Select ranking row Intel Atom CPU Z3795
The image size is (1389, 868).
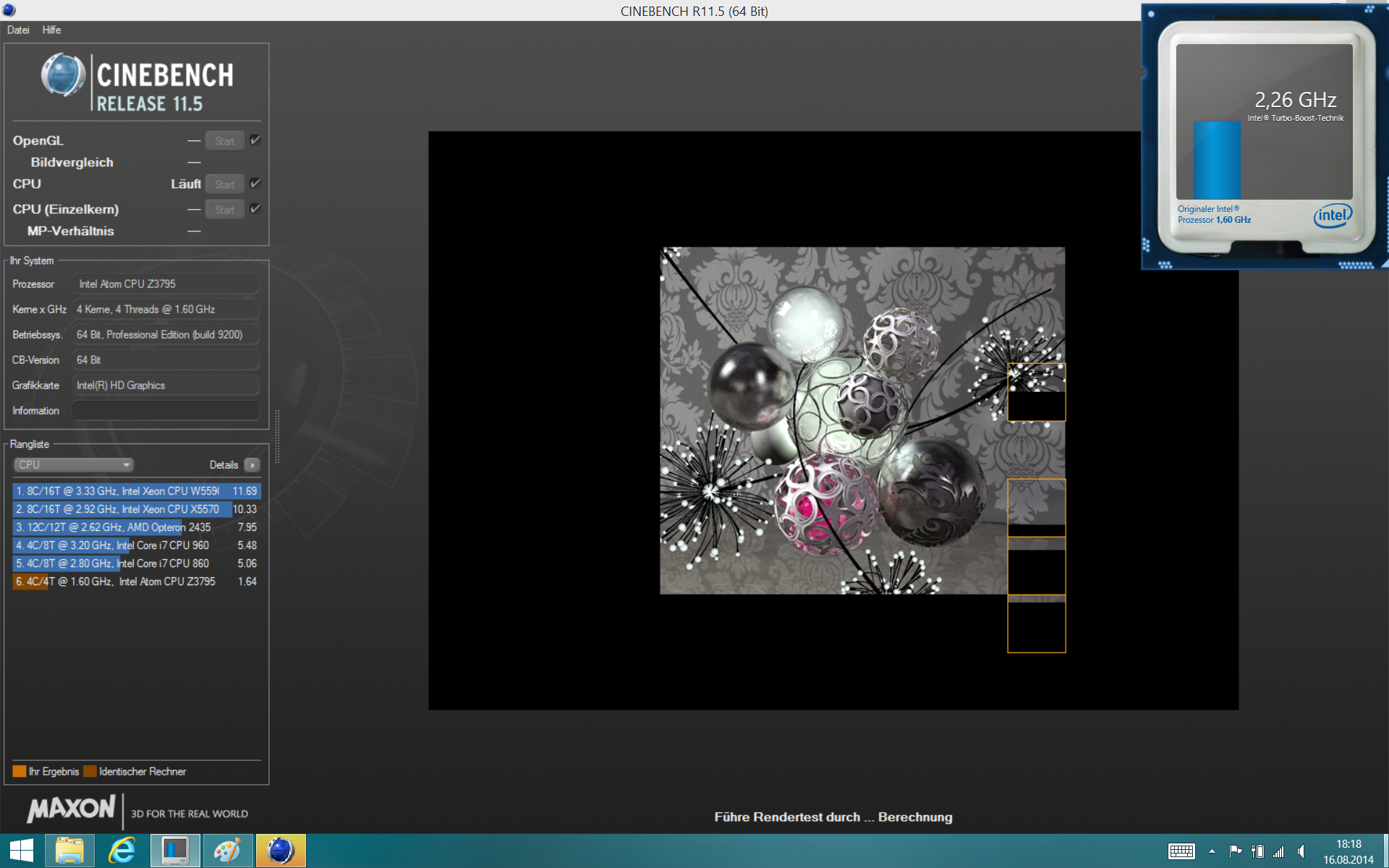137,582
